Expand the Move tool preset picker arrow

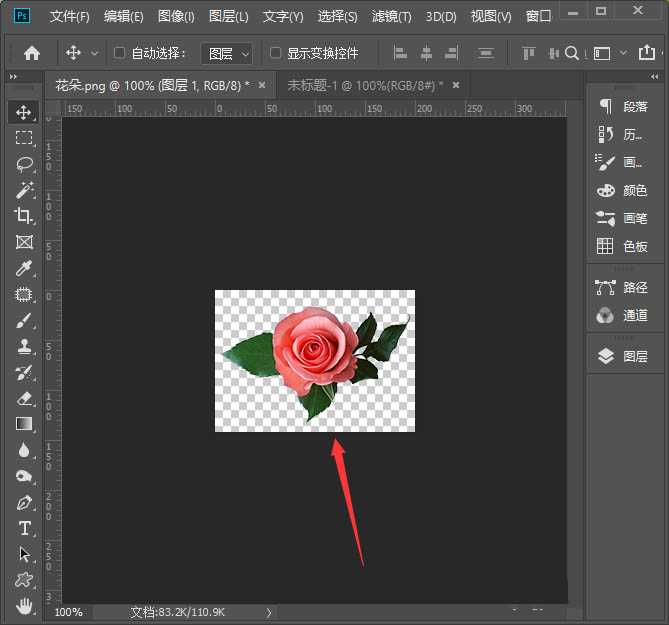tap(95, 53)
